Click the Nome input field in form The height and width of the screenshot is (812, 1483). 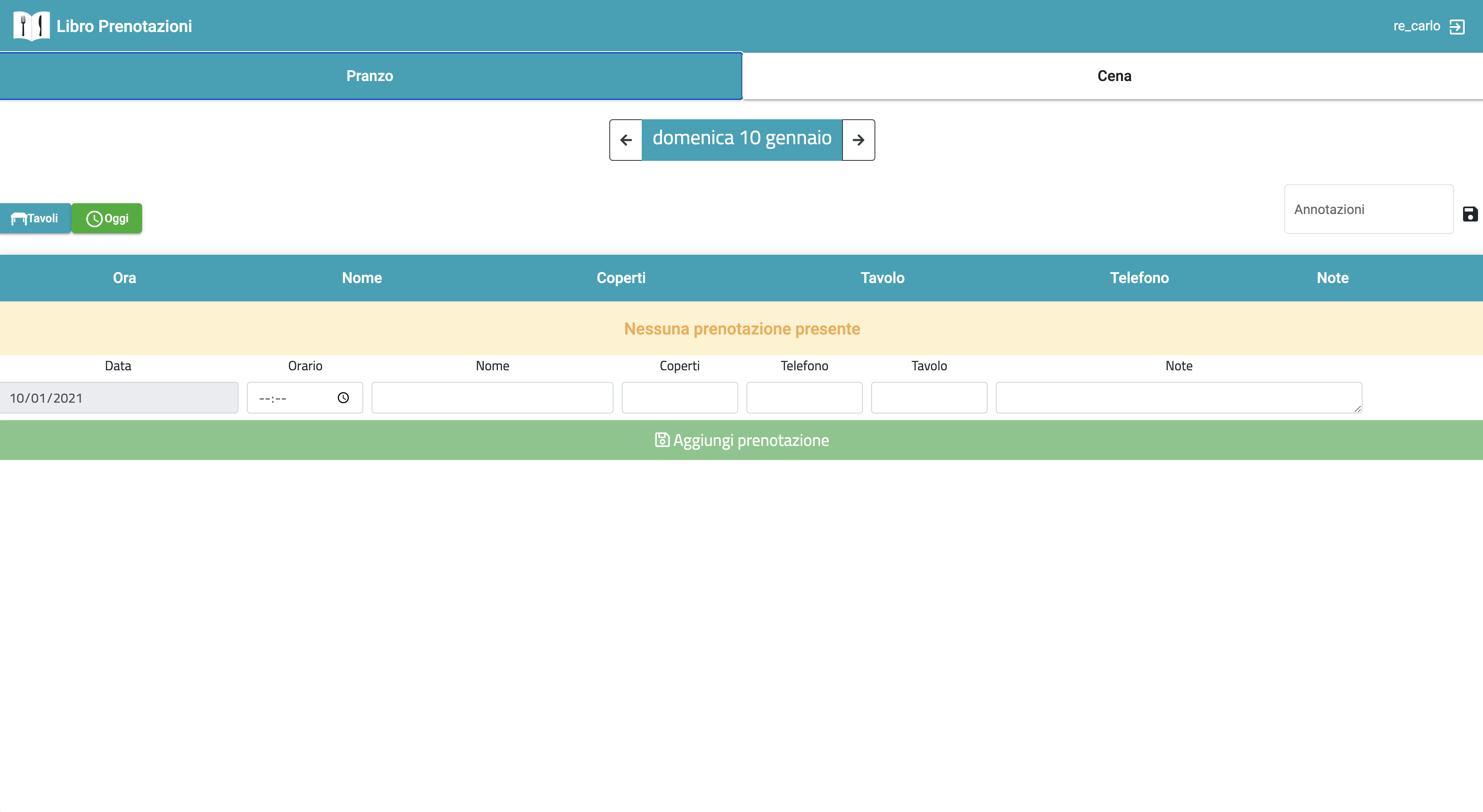click(x=492, y=398)
